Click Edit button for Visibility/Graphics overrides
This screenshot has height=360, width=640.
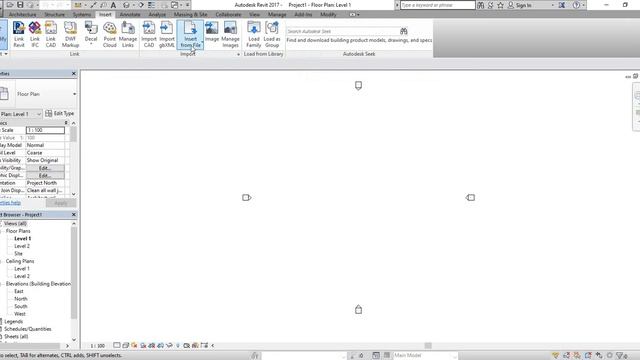click(45, 168)
